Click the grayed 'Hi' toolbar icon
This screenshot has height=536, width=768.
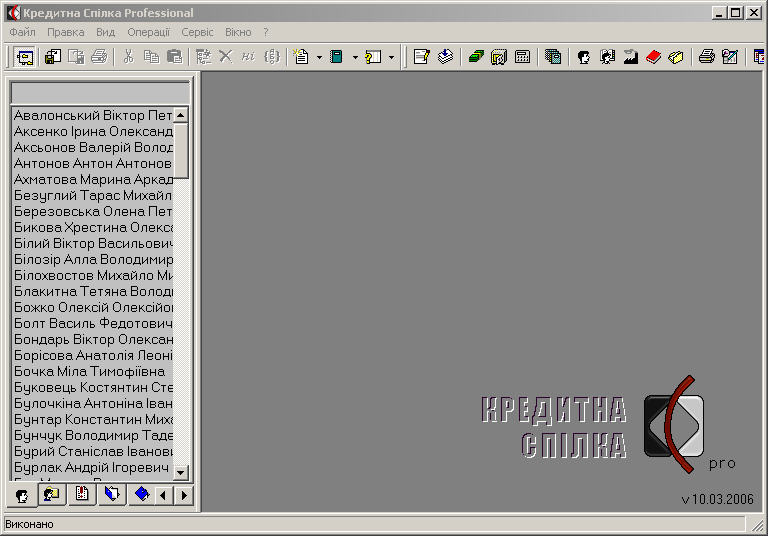click(x=248, y=57)
